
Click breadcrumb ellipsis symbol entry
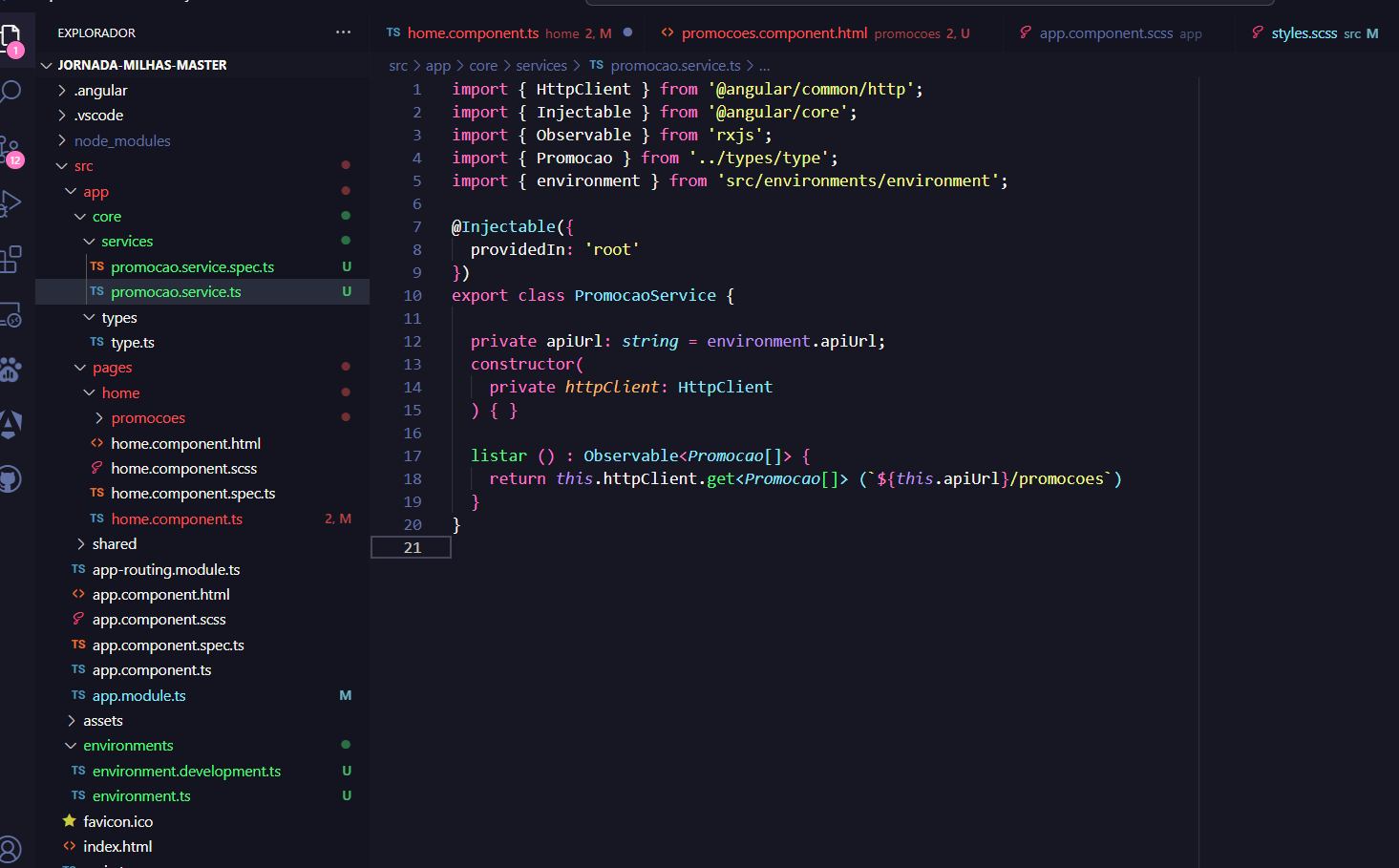tap(765, 66)
